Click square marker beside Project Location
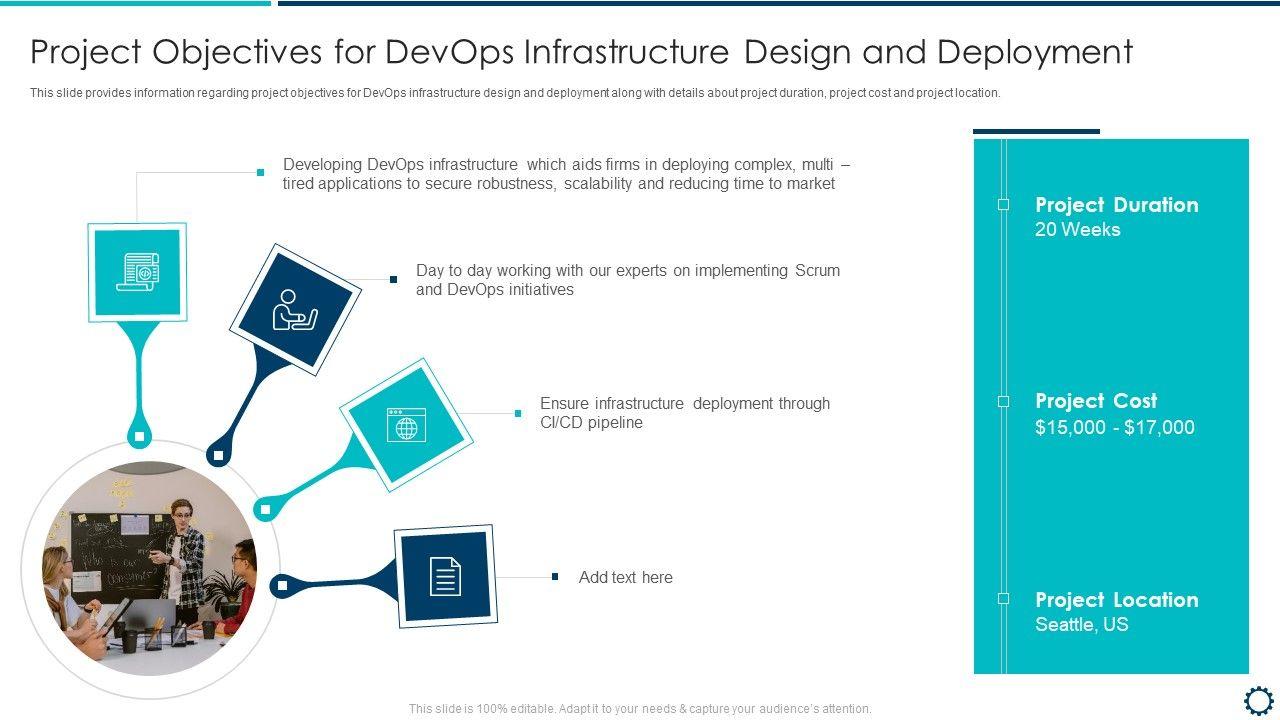The width and height of the screenshot is (1280, 720). pos(1003,599)
